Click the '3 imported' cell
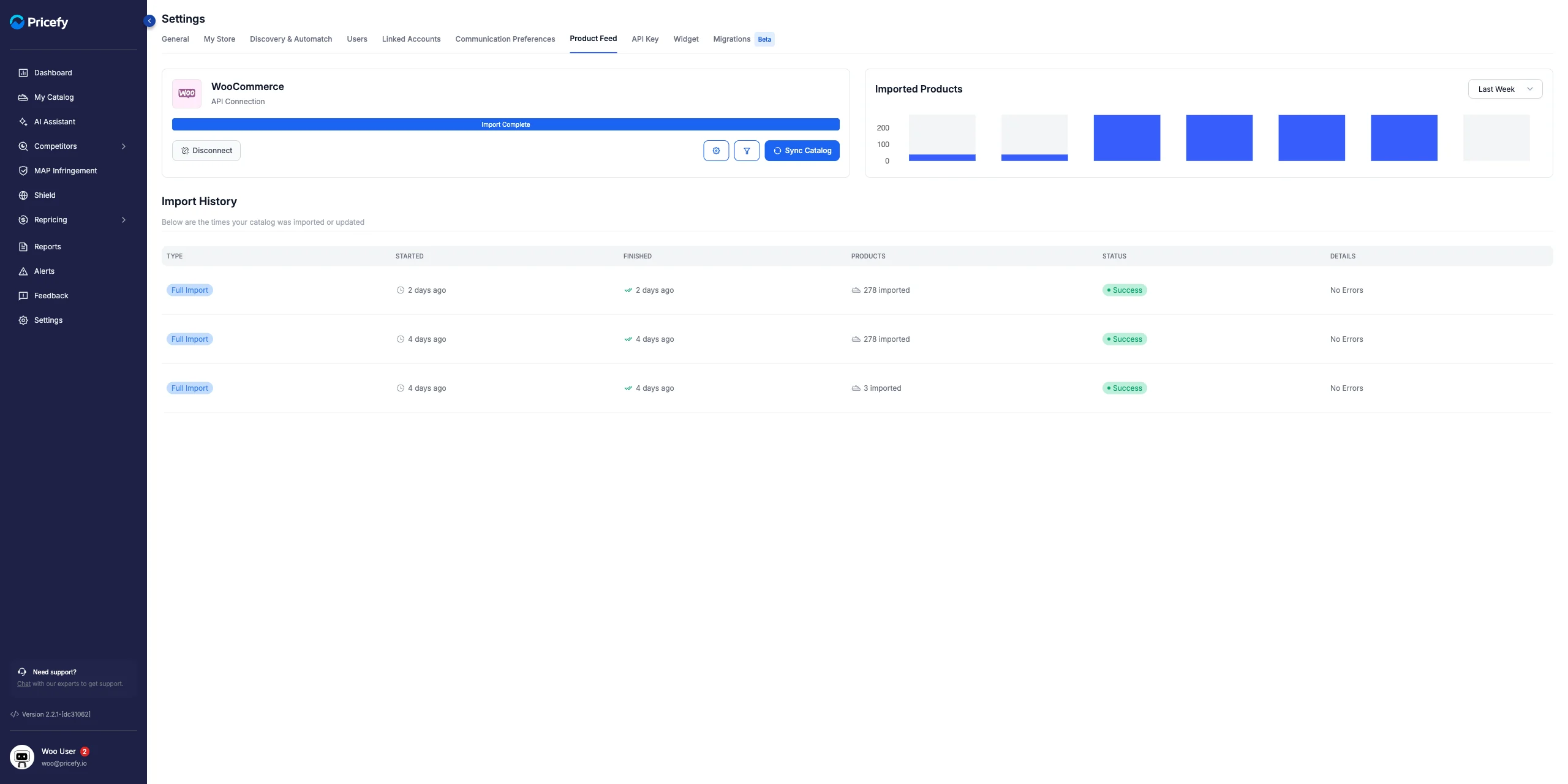 tap(876, 388)
